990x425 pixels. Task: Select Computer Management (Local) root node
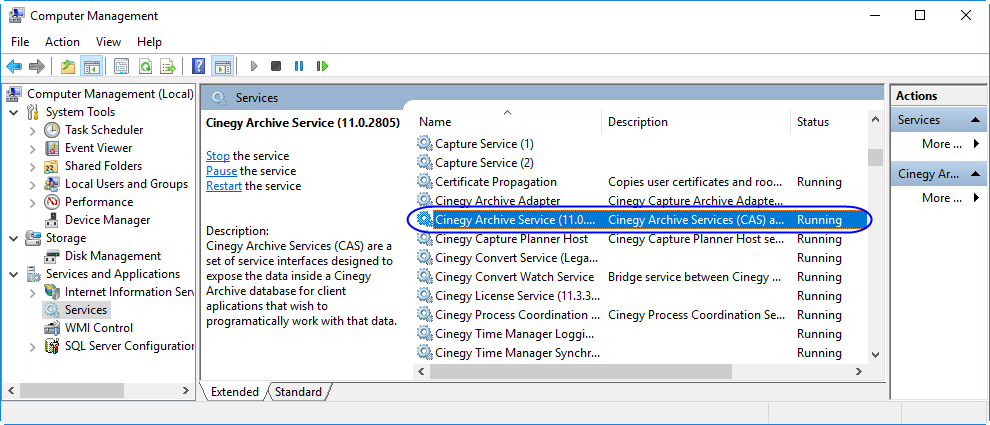(x=110, y=93)
